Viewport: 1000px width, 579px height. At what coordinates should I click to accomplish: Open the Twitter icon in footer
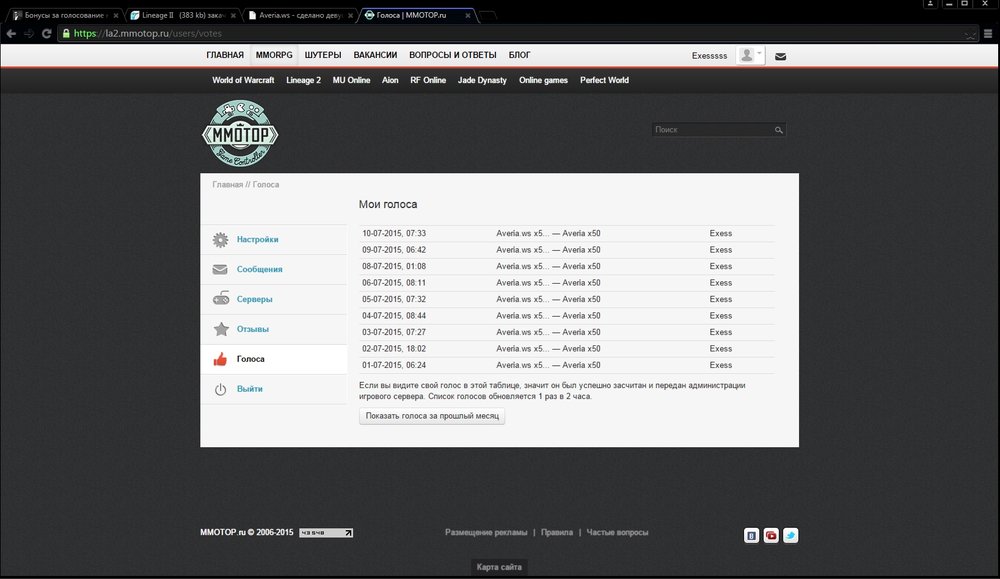(x=790, y=535)
